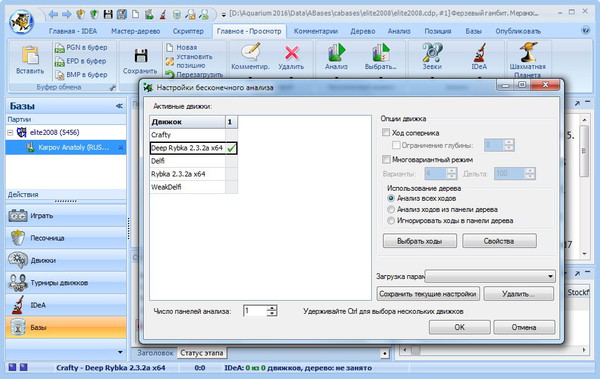Select Анализ ходов из панели дерева
This screenshot has width=600, height=379.
click(x=391, y=209)
